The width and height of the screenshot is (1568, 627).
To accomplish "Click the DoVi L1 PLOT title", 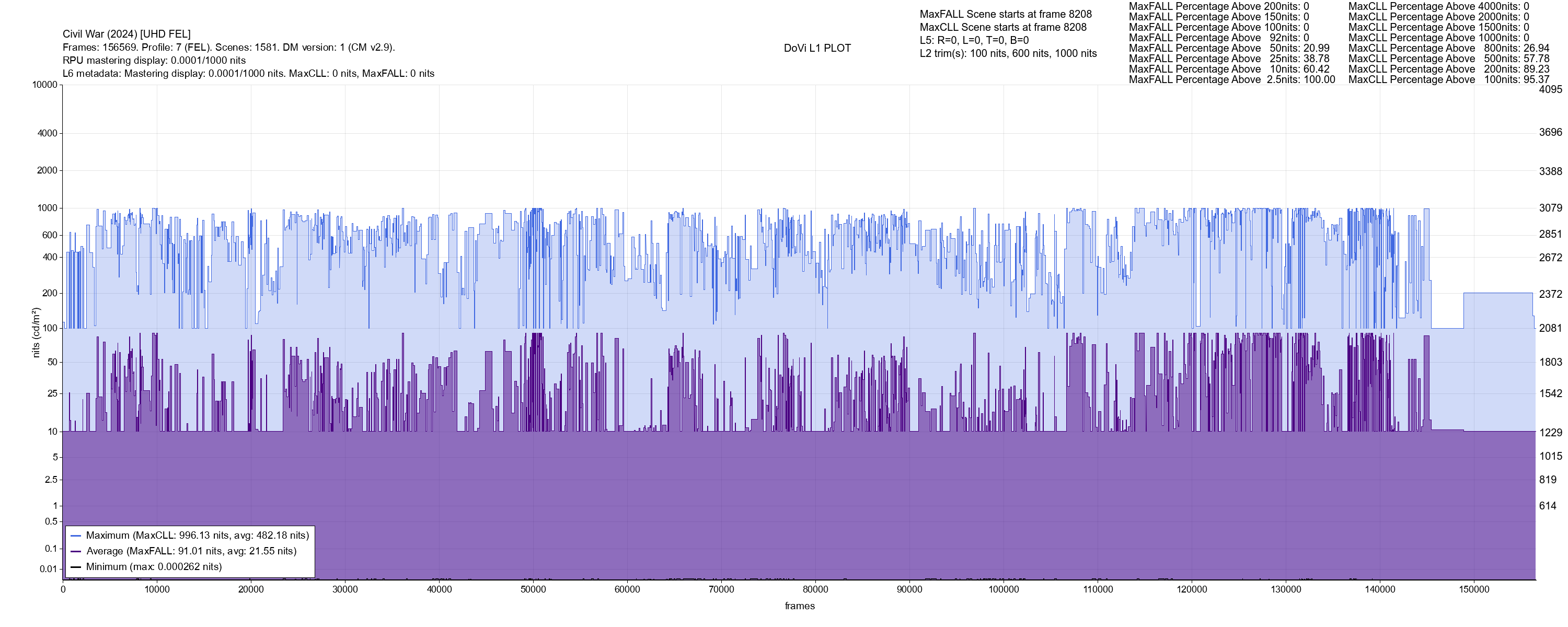I will [817, 48].
